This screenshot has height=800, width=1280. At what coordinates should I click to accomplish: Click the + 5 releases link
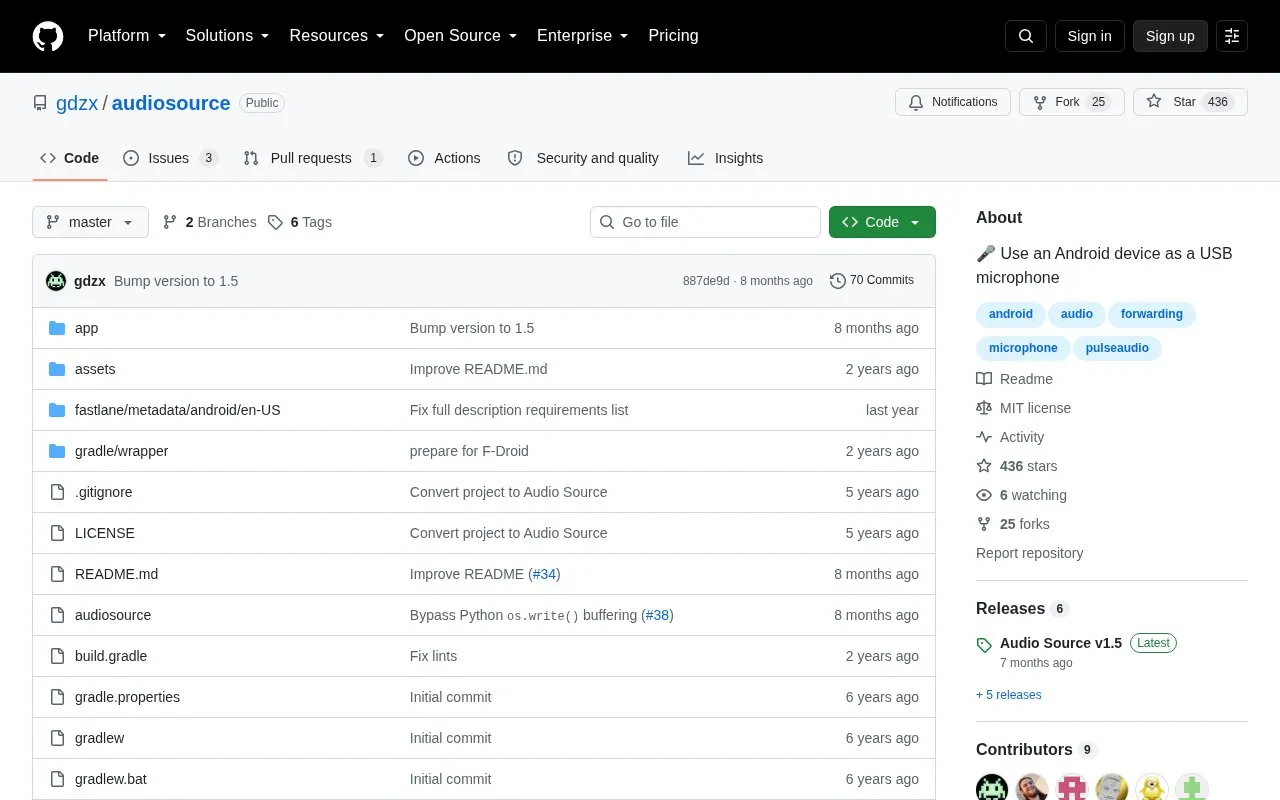tap(1009, 695)
